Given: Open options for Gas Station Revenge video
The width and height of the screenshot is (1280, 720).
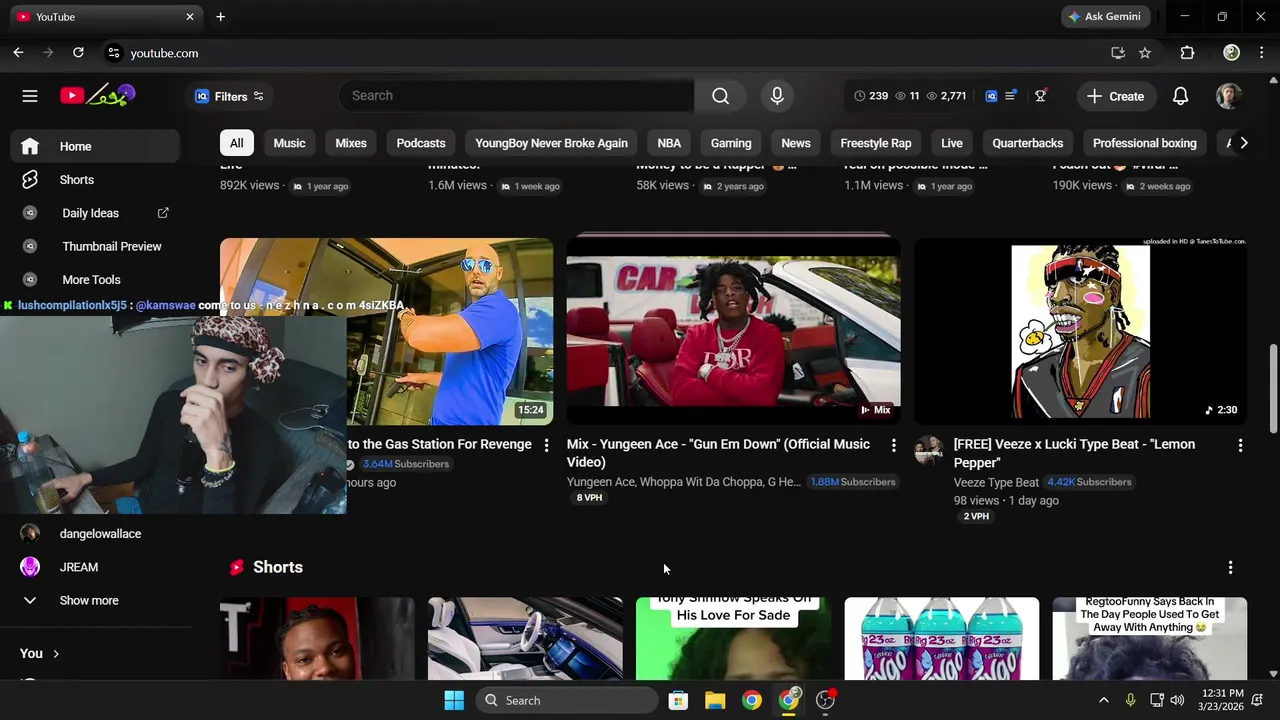Looking at the screenshot, I should tap(546, 445).
